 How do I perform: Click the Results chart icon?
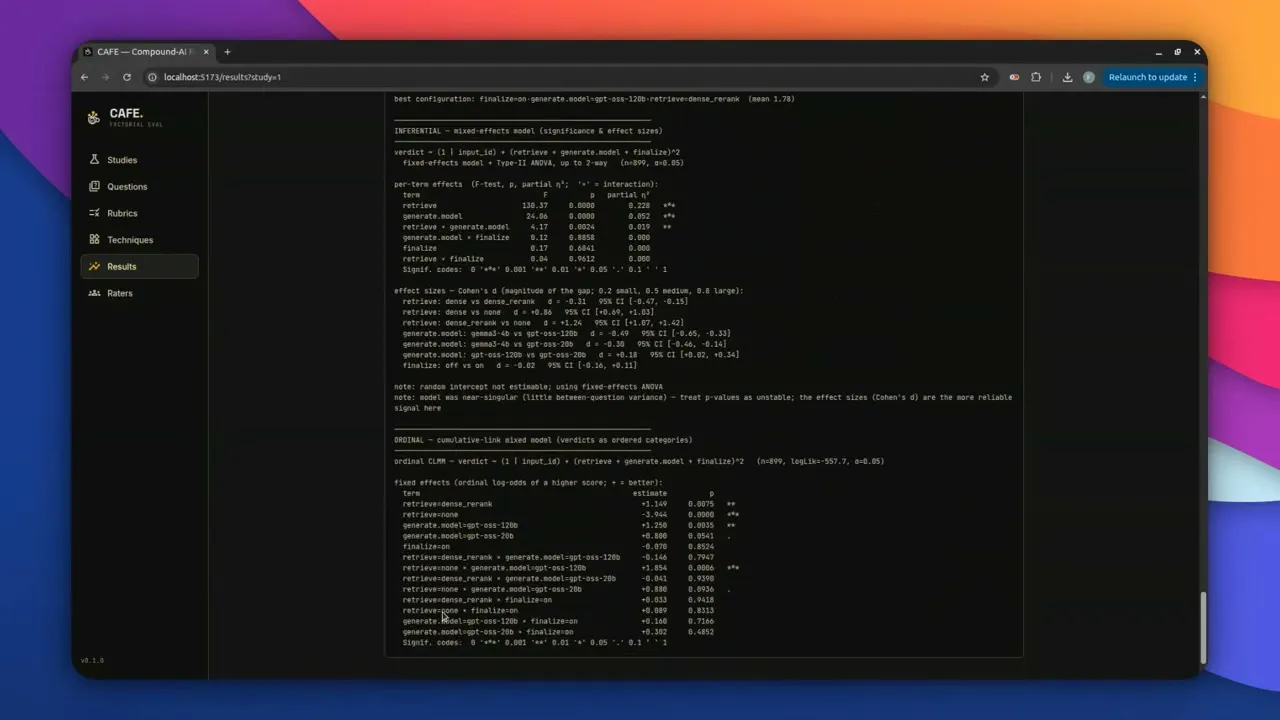(94, 266)
